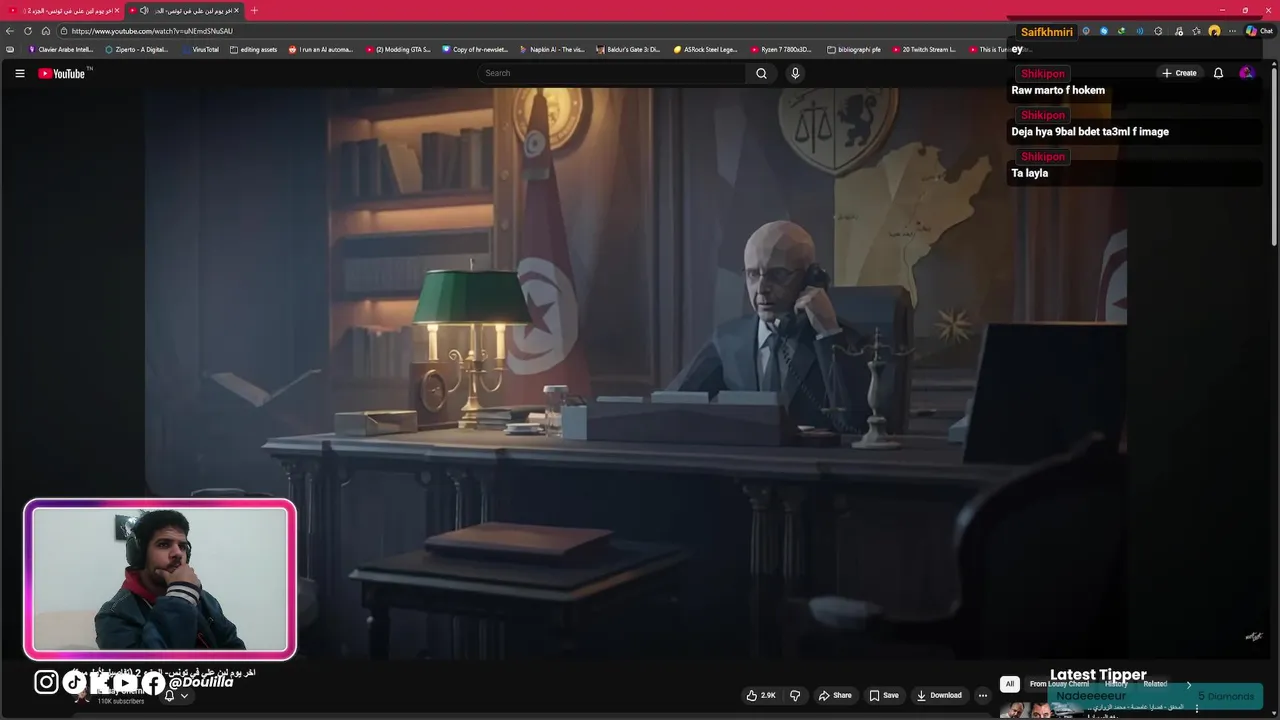
Task: Open Copy of hr-newslet... bookmark
Action: coord(475,49)
